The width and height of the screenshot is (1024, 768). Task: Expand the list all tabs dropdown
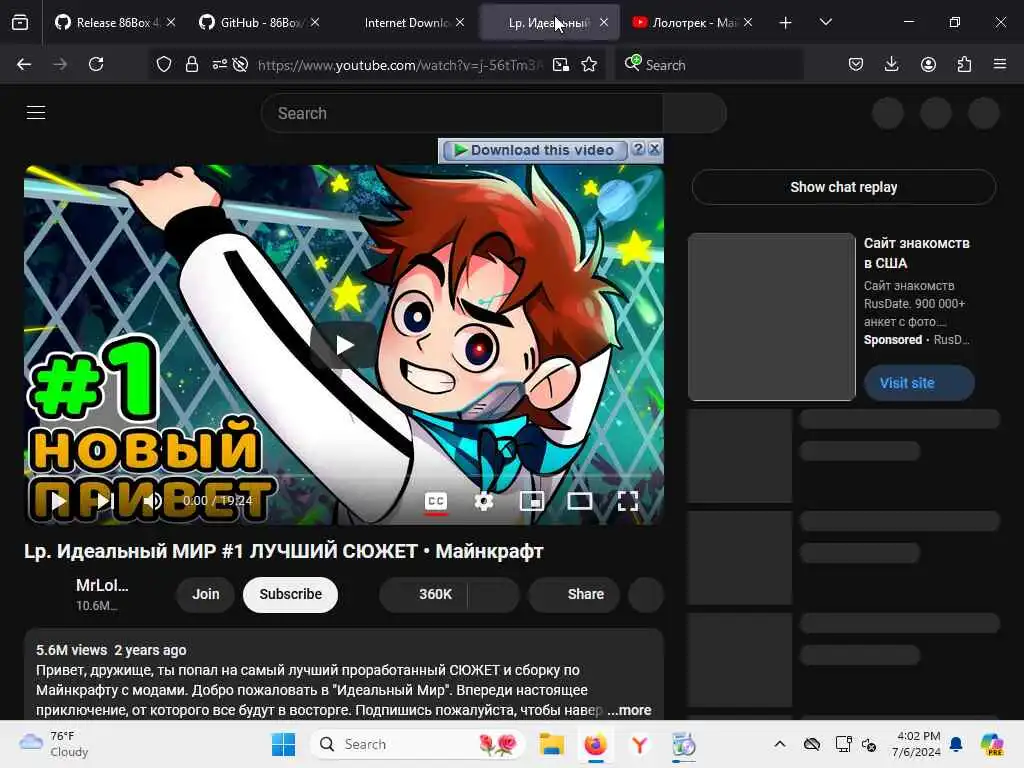pos(825,22)
